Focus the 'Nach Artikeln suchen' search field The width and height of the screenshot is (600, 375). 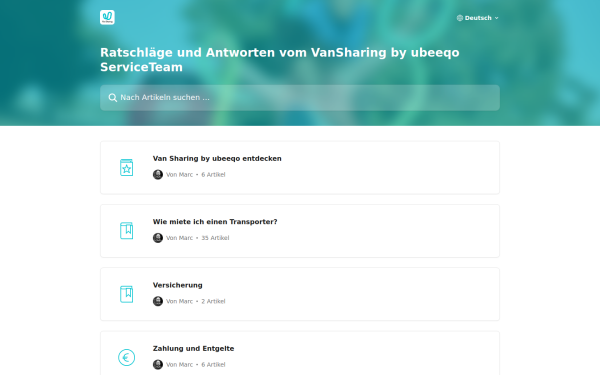tap(300, 98)
